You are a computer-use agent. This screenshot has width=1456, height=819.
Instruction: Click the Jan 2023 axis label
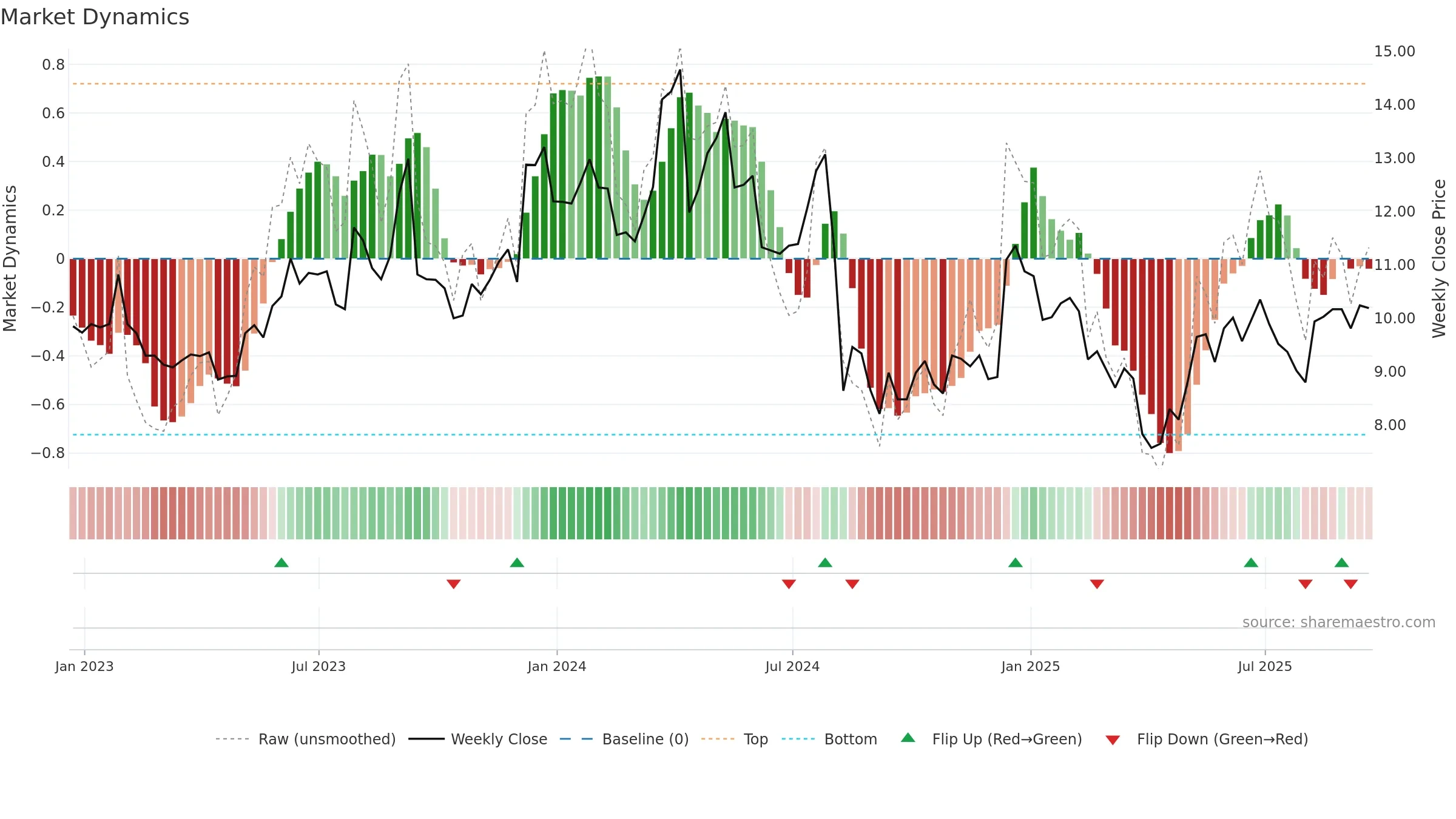coord(84,666)
